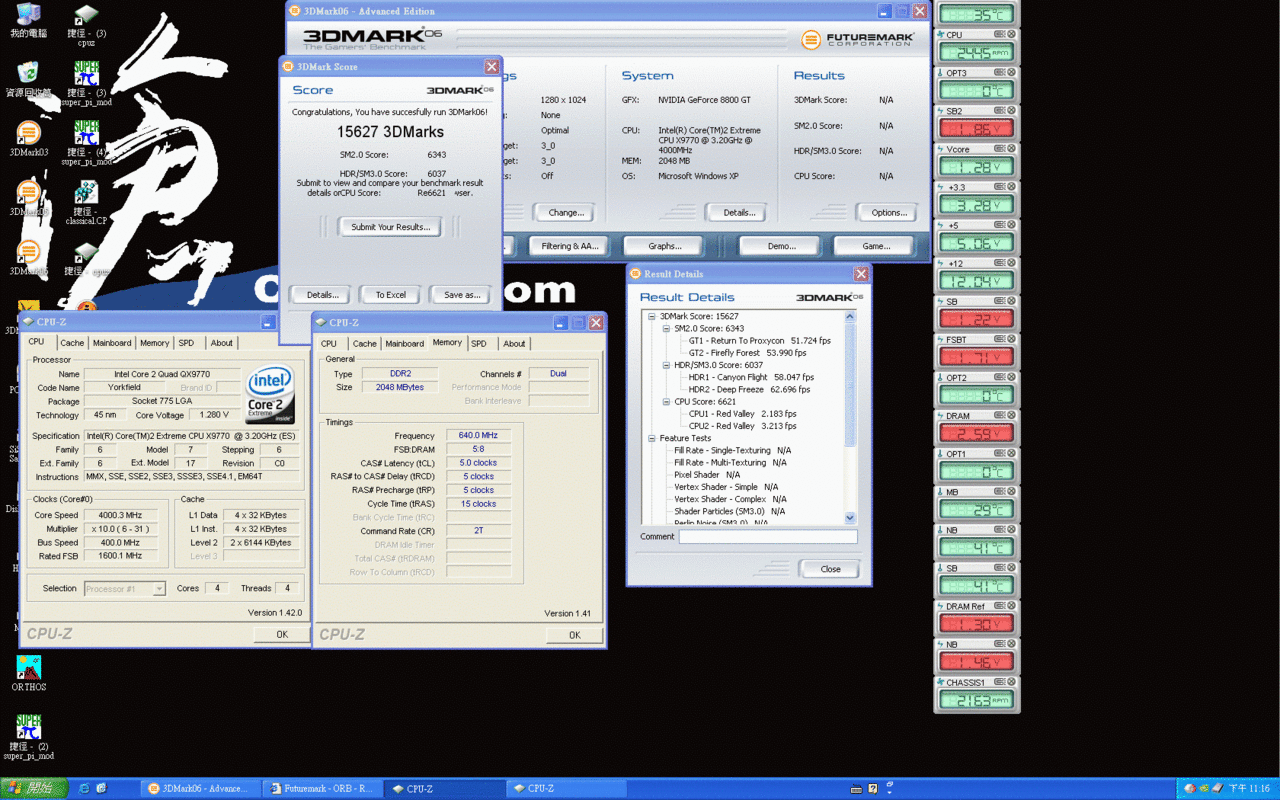Open the My Computer desktop icon
Screen dimensions: 1280x800
pyautogui.click(x=28, y=20)
